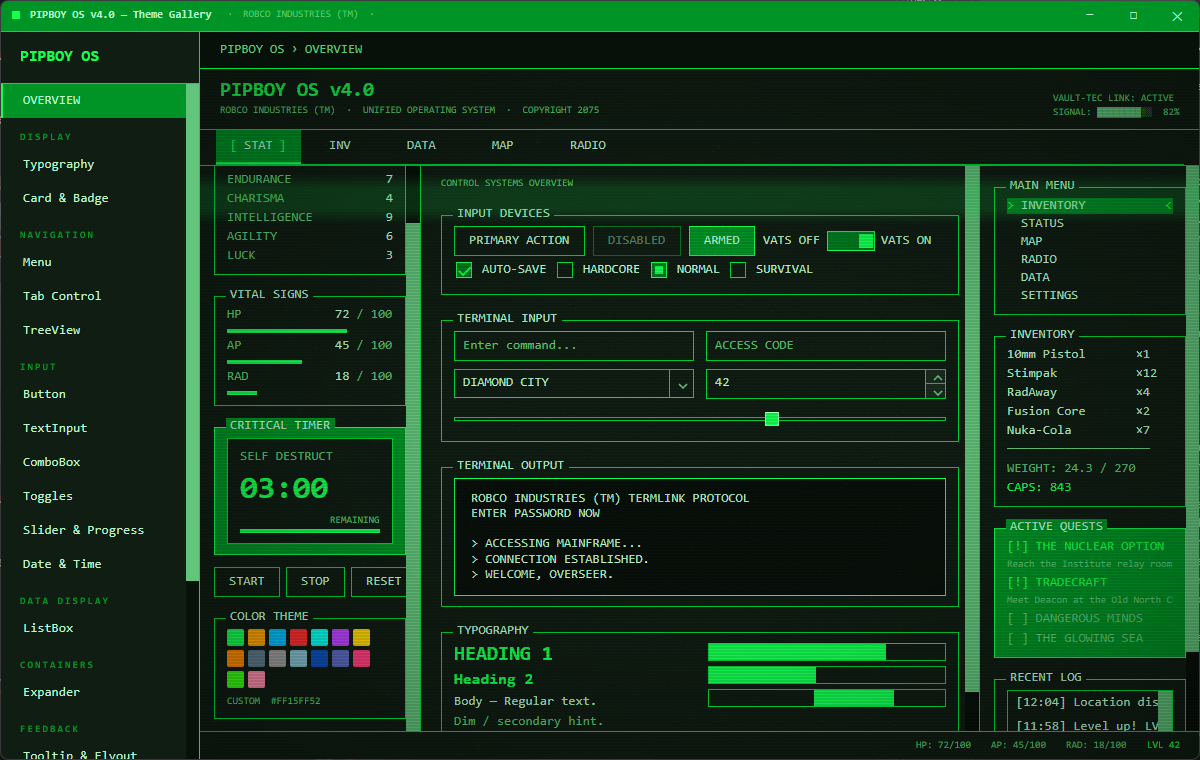Screen dimensions: 1200x760
Task: Toggle the VATS ON switch
Action: [851, 240]
